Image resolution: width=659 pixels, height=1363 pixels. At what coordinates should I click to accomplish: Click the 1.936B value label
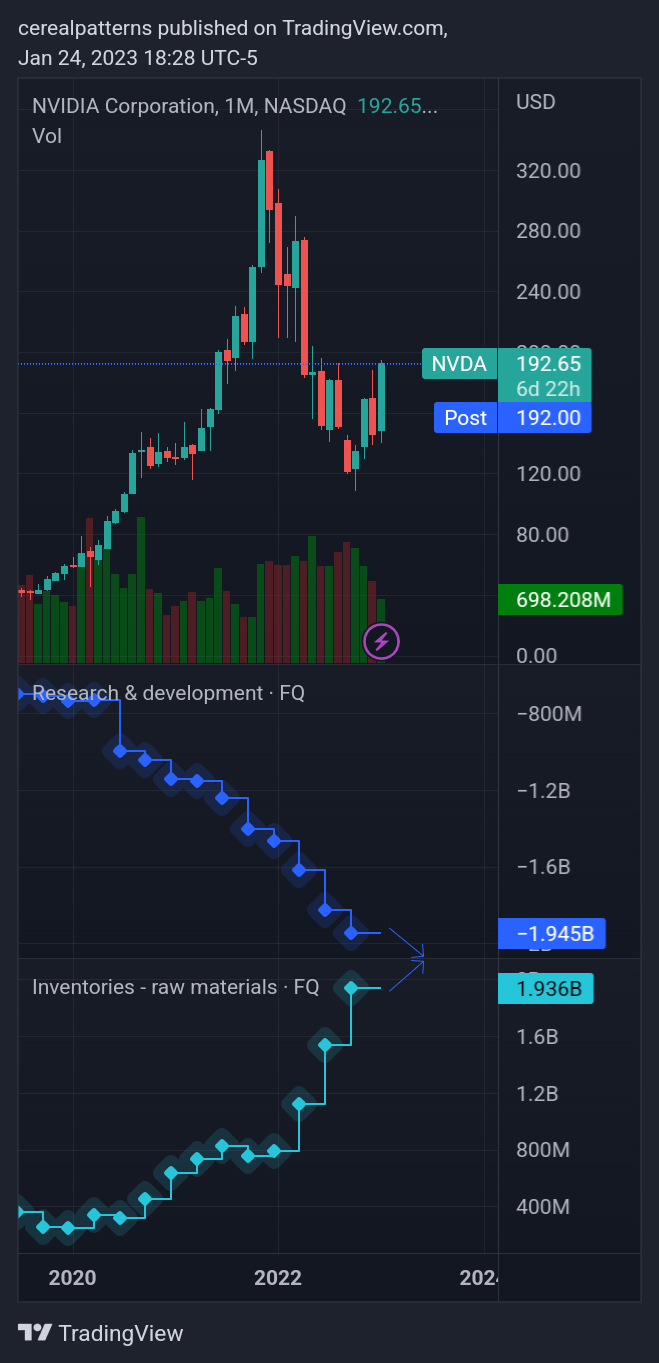(x=546, y=989)
